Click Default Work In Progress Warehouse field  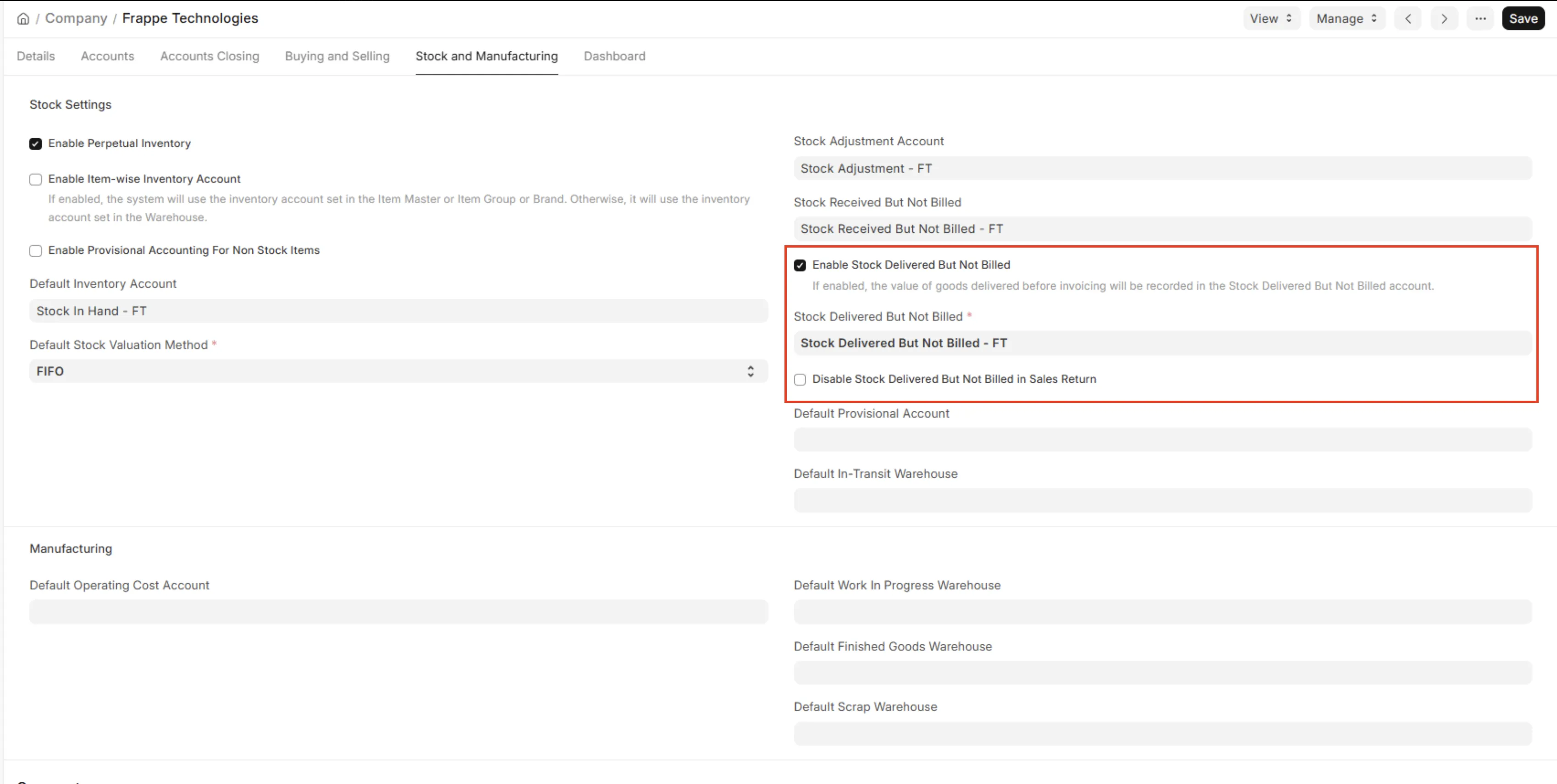[x=1163, y=611]
